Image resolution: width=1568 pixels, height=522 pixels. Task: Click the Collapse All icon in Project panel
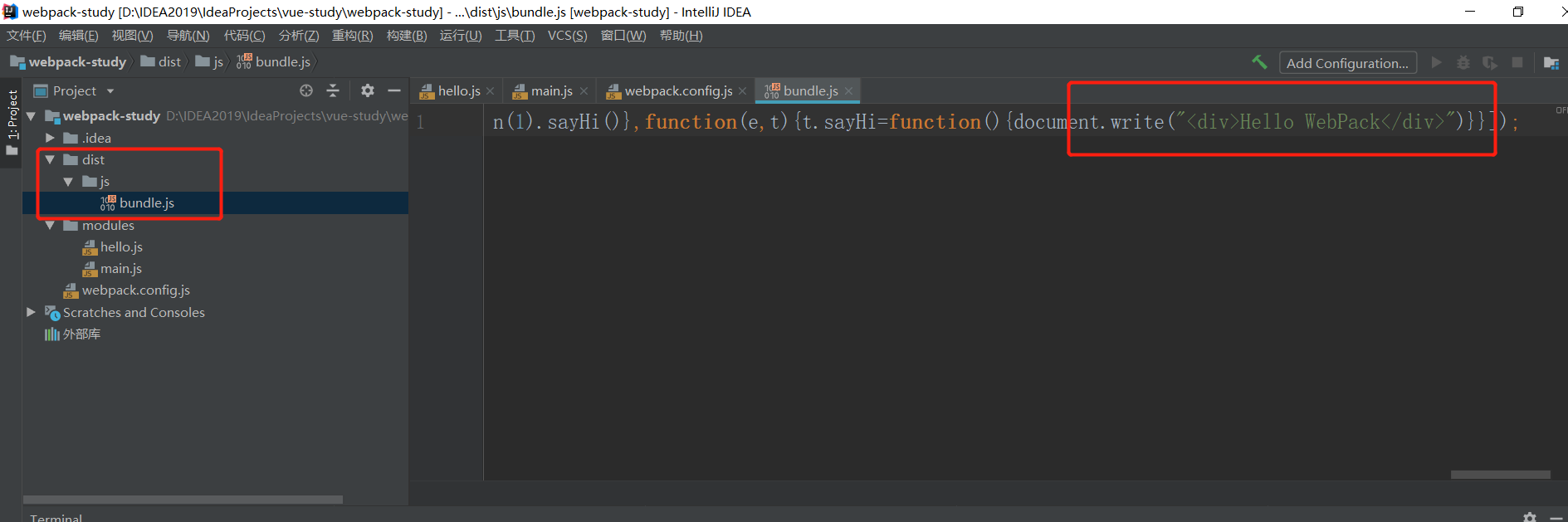(x=333, y=90)
